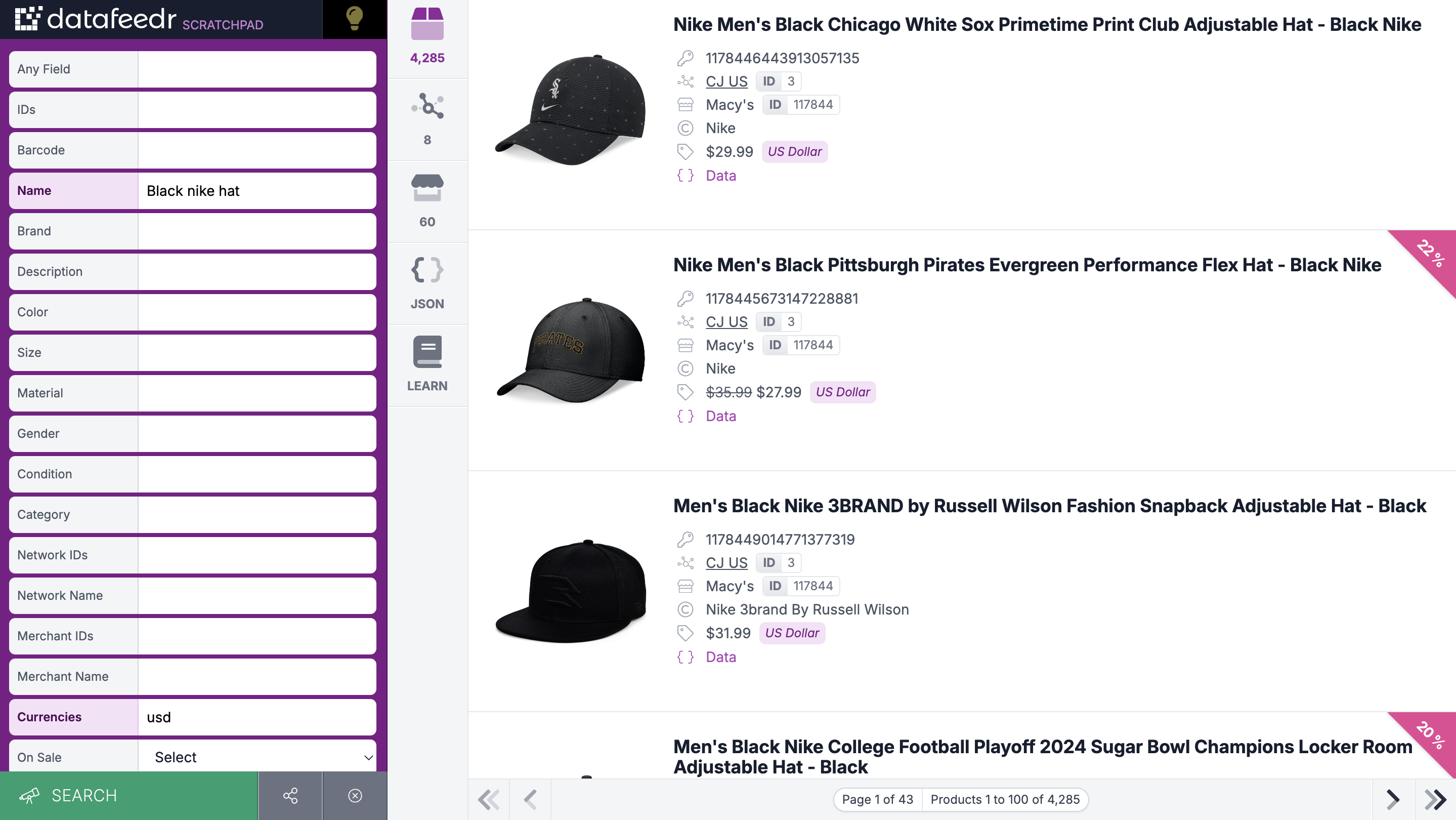Click the Description input field
1456x820 pixels.
click(x=257, y=271)
